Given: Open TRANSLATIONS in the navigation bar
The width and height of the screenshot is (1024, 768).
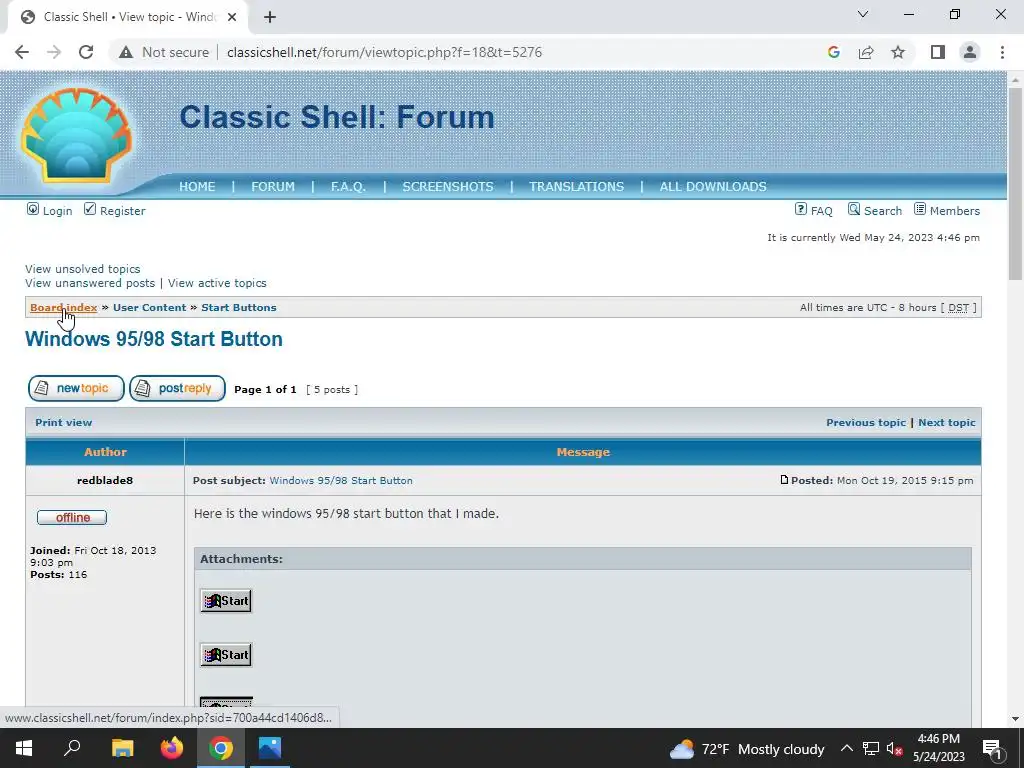Looking at the screenshot, I should [577, 187].
